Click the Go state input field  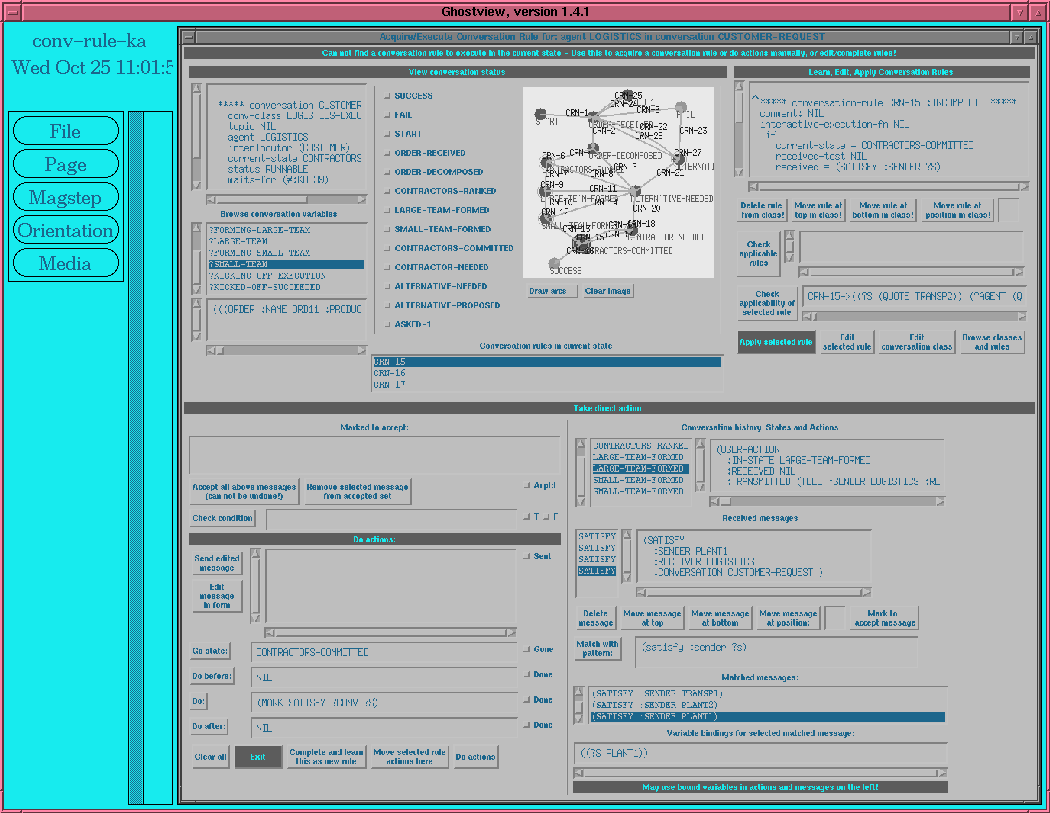pyautogui.click(x=384, y=652)
